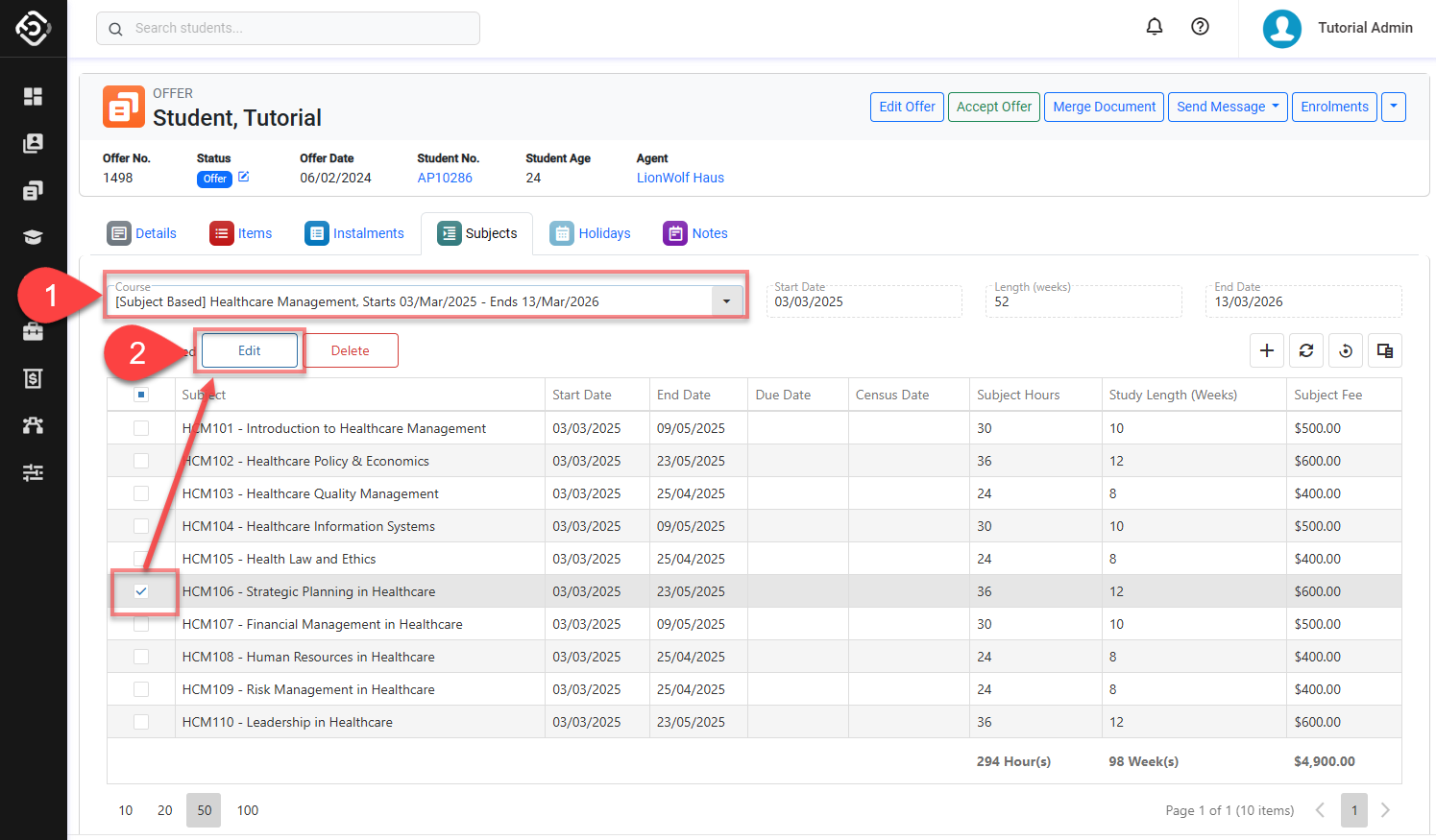Click the Accept Offer button
The width and height of the screenshot is (1436, 840).
tap(993, 107)
